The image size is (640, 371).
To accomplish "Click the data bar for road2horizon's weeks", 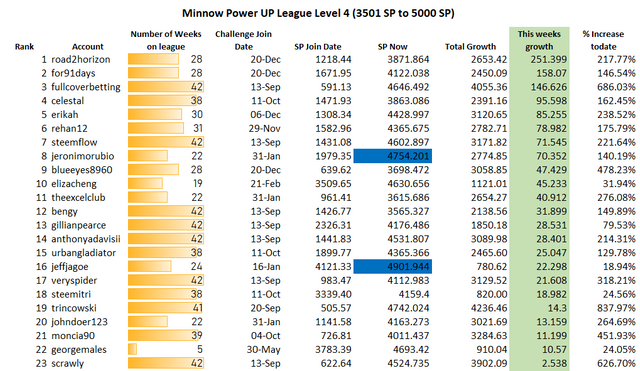I will point(153,59).
